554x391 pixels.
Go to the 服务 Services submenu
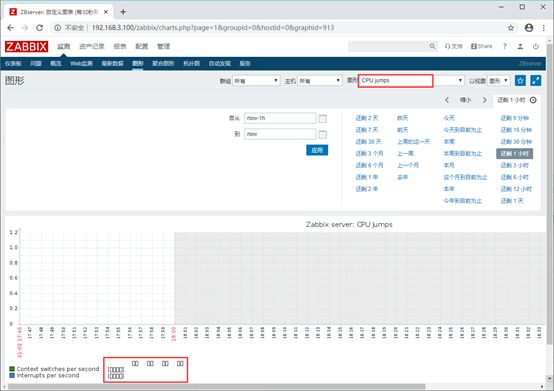245,64
